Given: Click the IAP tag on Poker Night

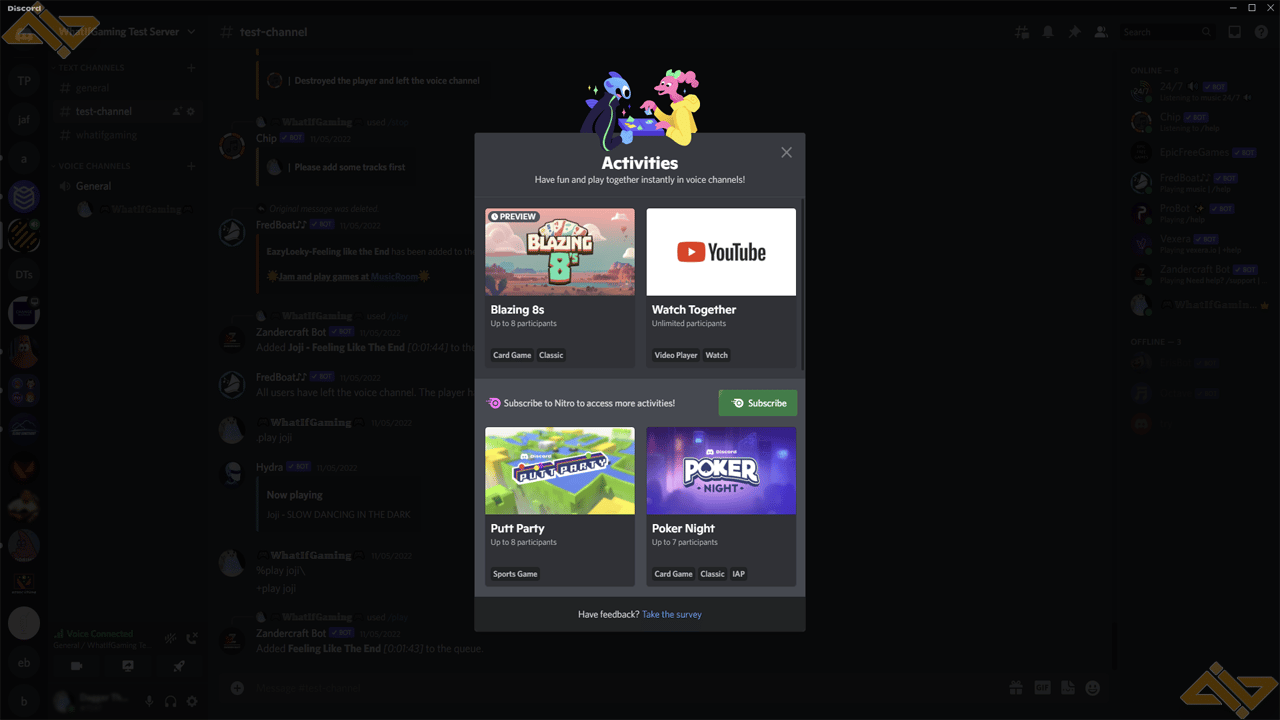Looking at the screenshot, I should pyautogui.click(x=738, y=574).
